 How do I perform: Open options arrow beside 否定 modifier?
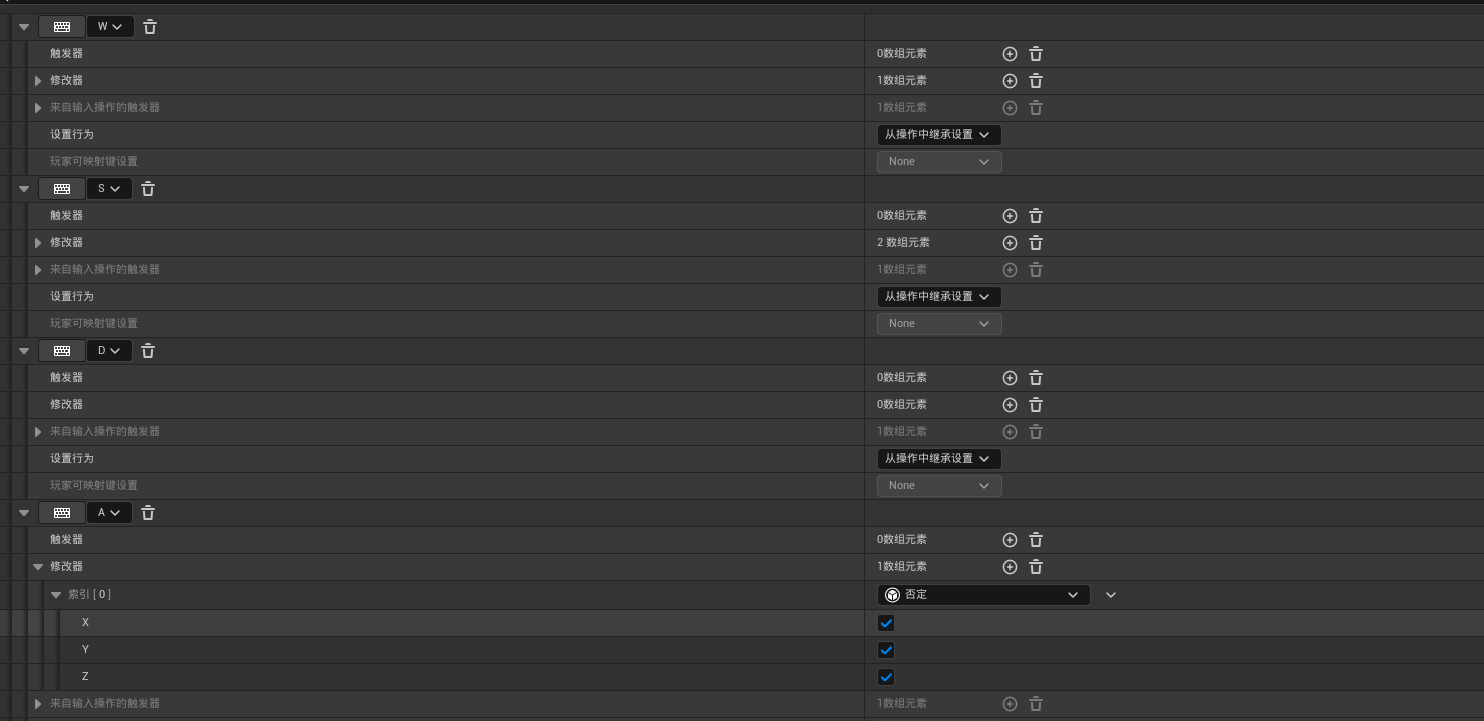pos(1110,595)
